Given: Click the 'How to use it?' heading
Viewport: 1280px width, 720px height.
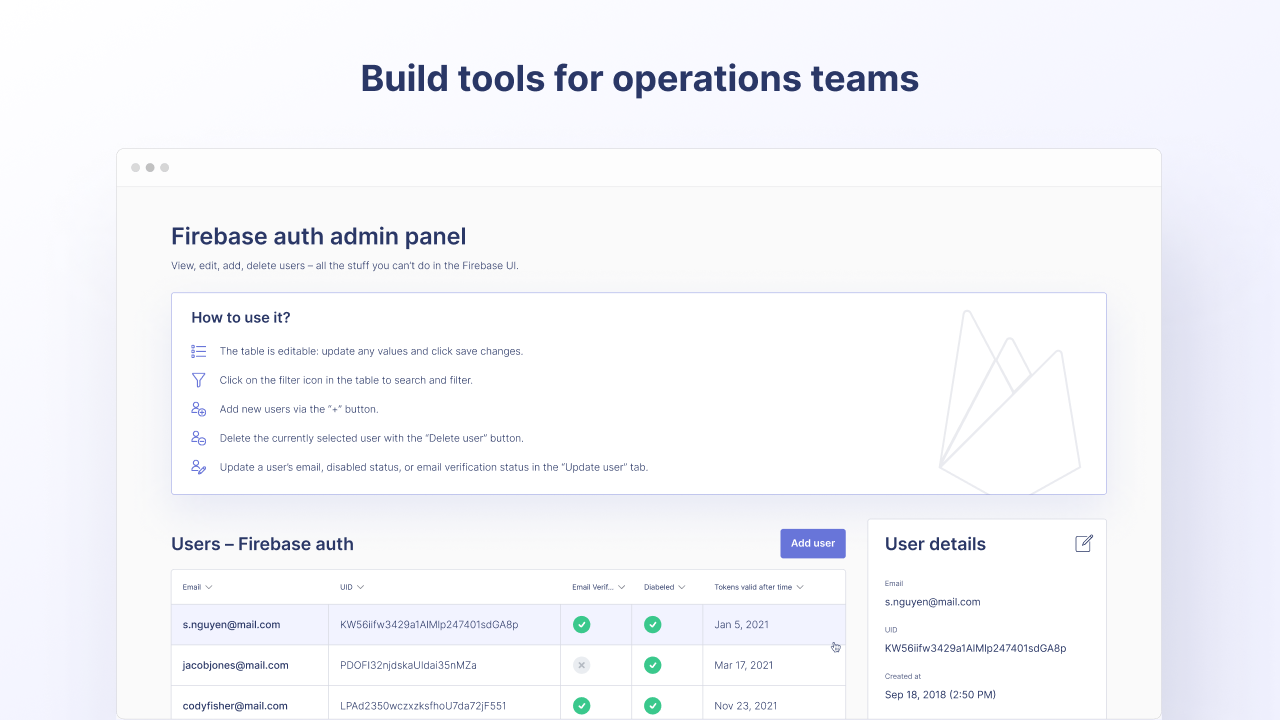Looking at the screenshot, I should click(241, 317).
